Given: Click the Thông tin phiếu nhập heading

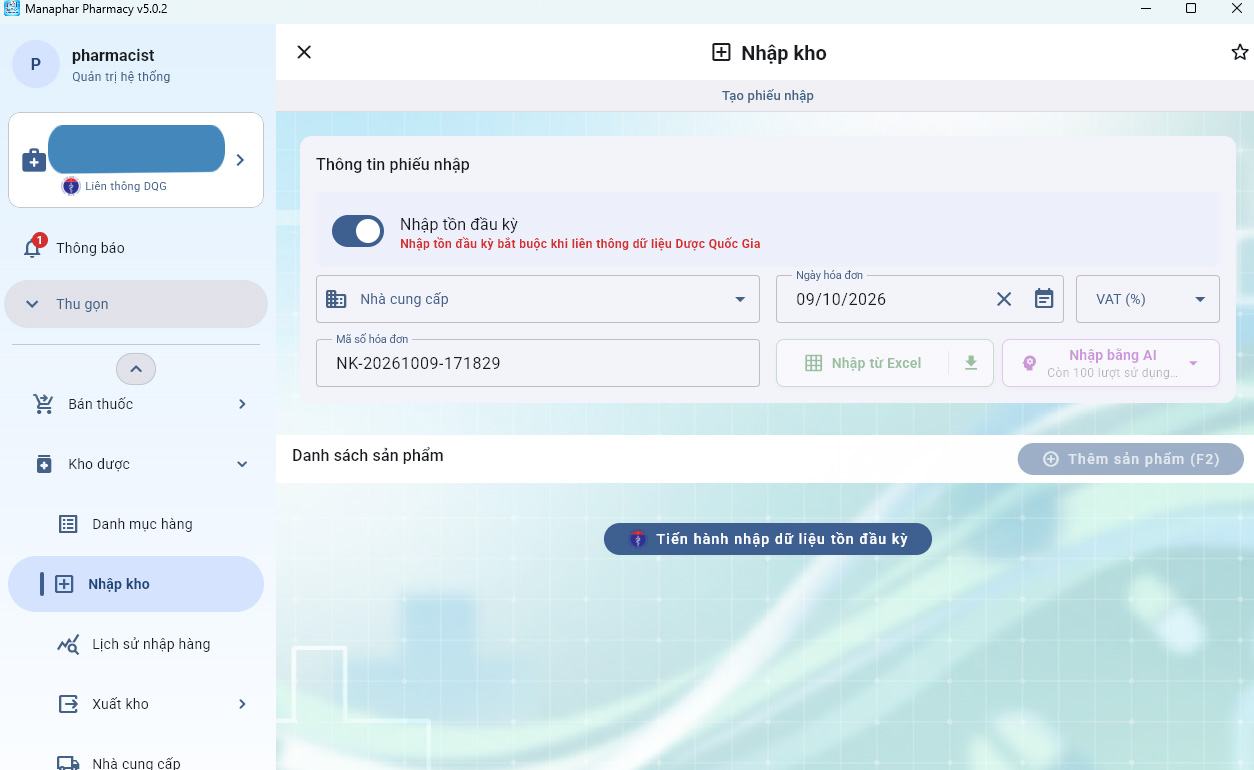Looking at the screenshot, I should 393,164.
